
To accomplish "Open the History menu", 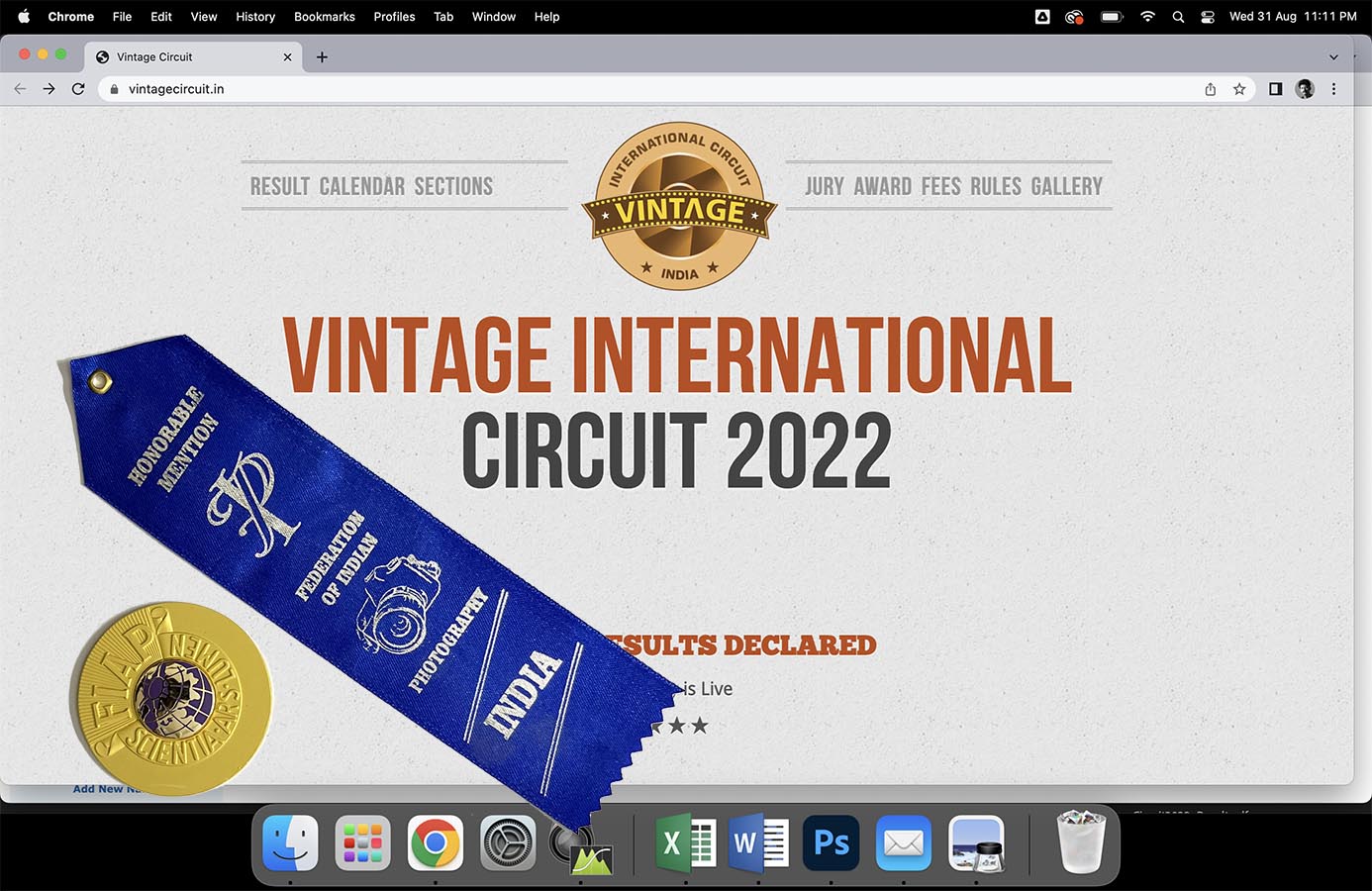I will [x=254, y=16].
